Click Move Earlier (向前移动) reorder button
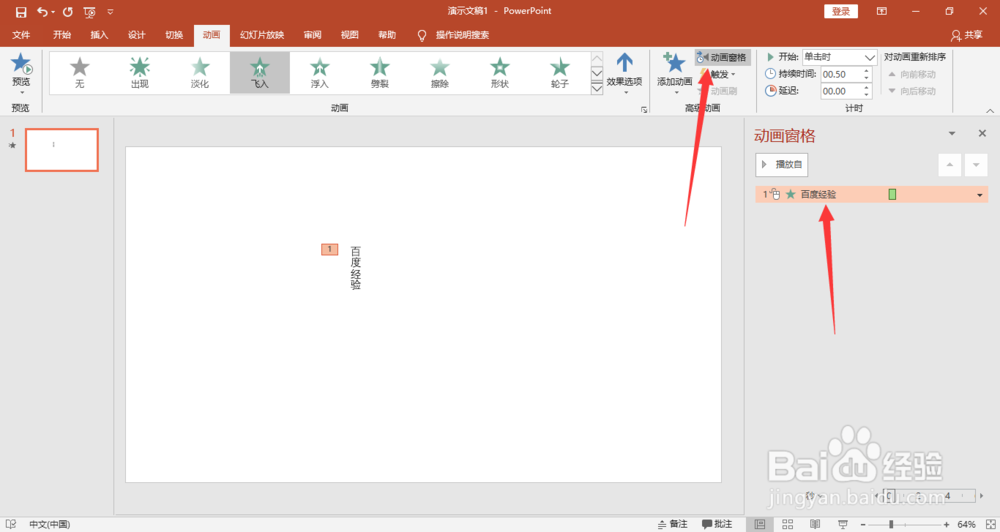The height and width of the screenshot is (532, 1000). pos(912,75)
